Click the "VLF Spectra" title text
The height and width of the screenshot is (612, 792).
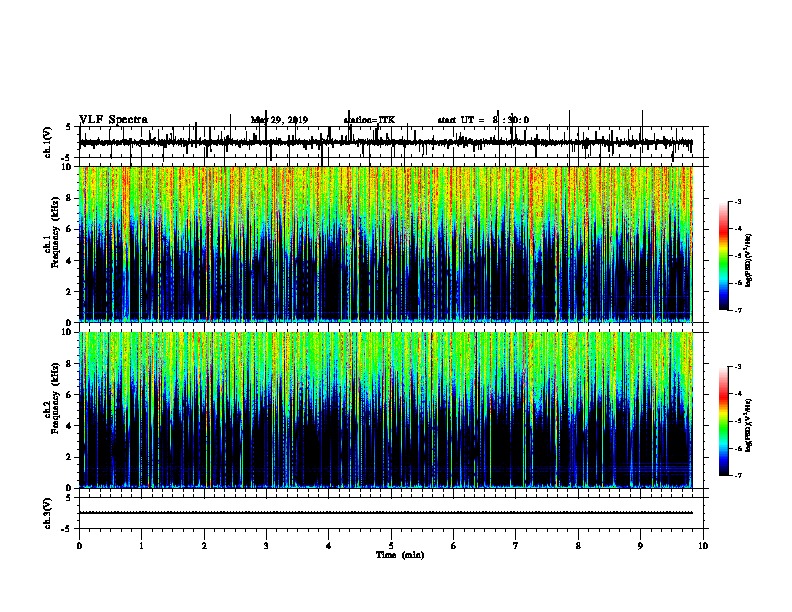point(113,120)
